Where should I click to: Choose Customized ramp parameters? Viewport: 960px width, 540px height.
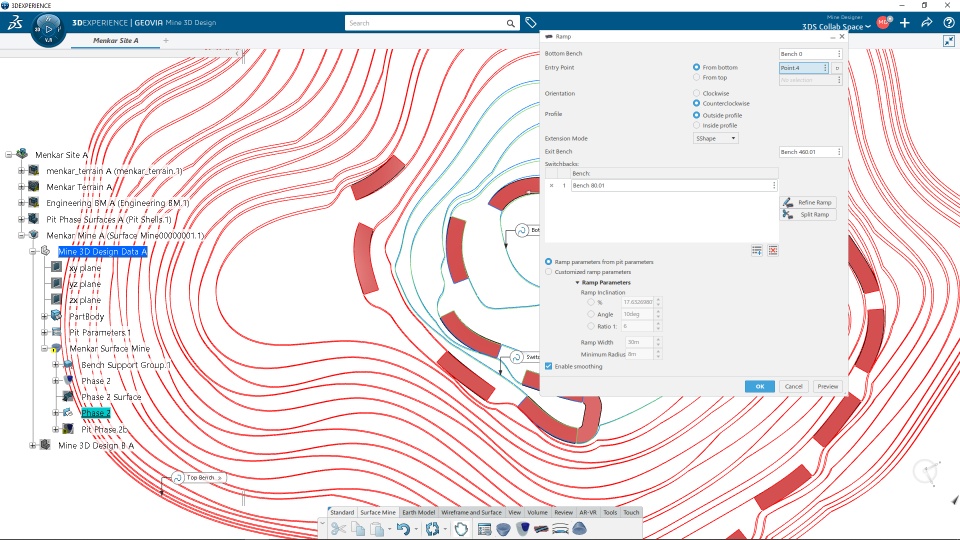[x=549, y=272]
